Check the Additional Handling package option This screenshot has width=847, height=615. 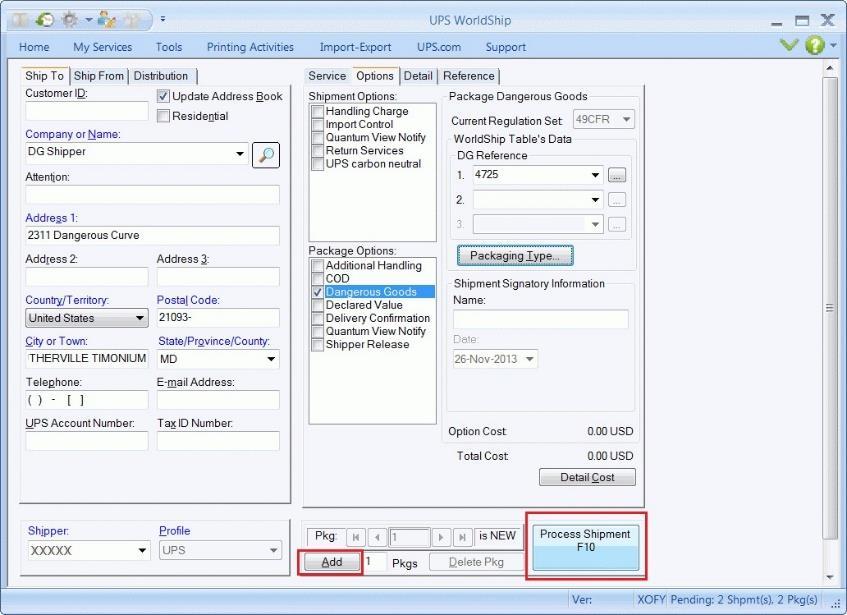(318, 266)
